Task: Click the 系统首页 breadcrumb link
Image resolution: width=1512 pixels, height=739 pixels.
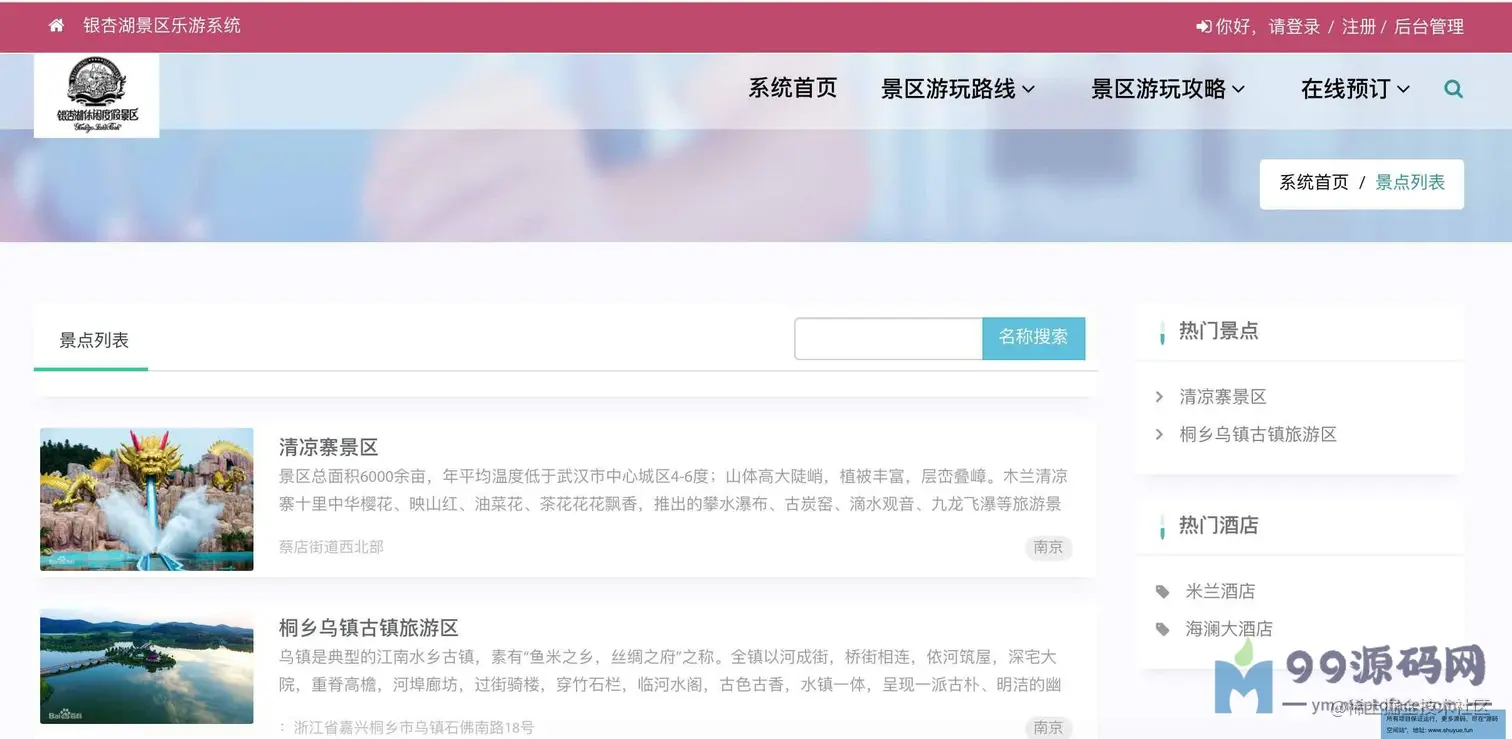Action: click(1314, 183)
